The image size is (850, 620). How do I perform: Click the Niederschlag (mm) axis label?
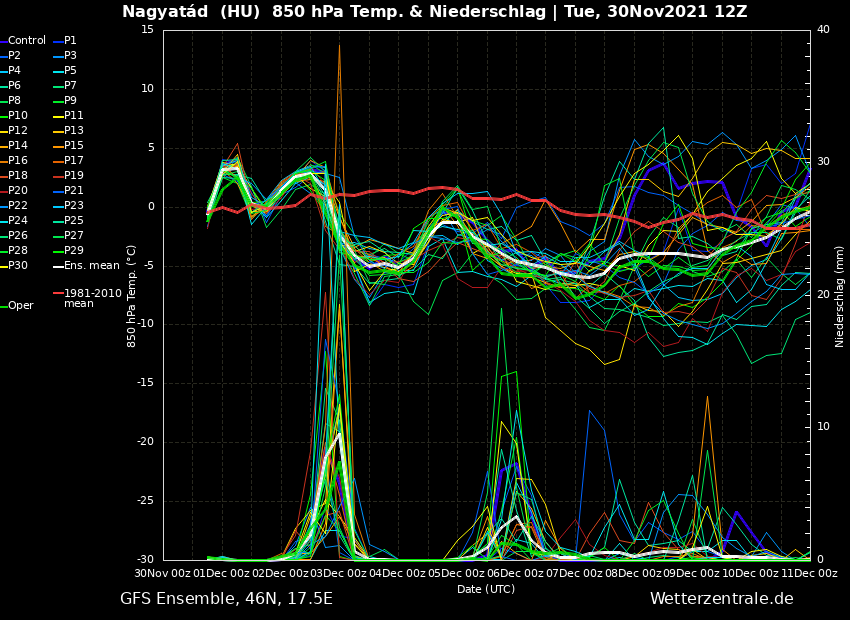pos(840,296)
